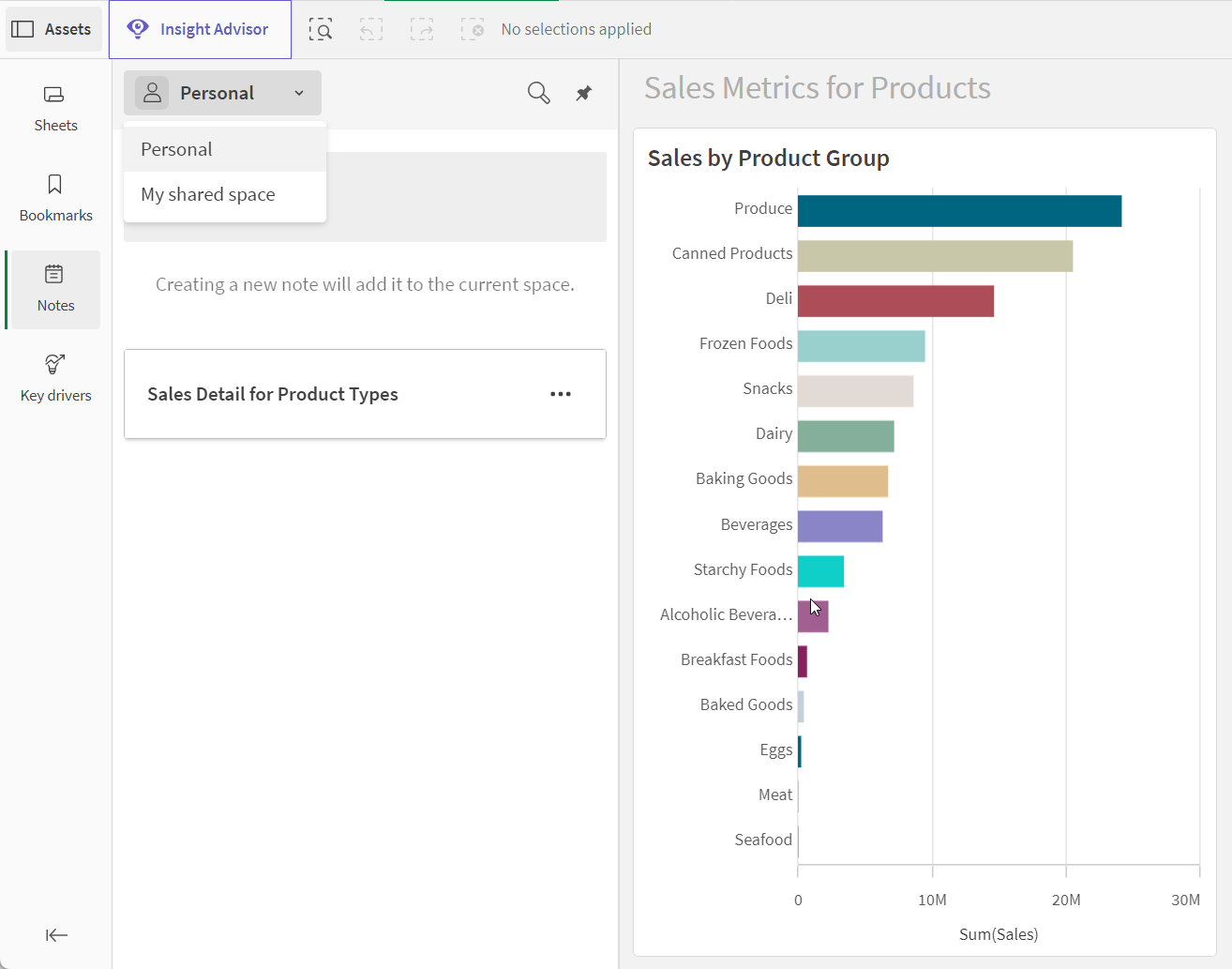Click the Eggs axis label
This screenshot has height=969, width=1232.
[776, 749]
